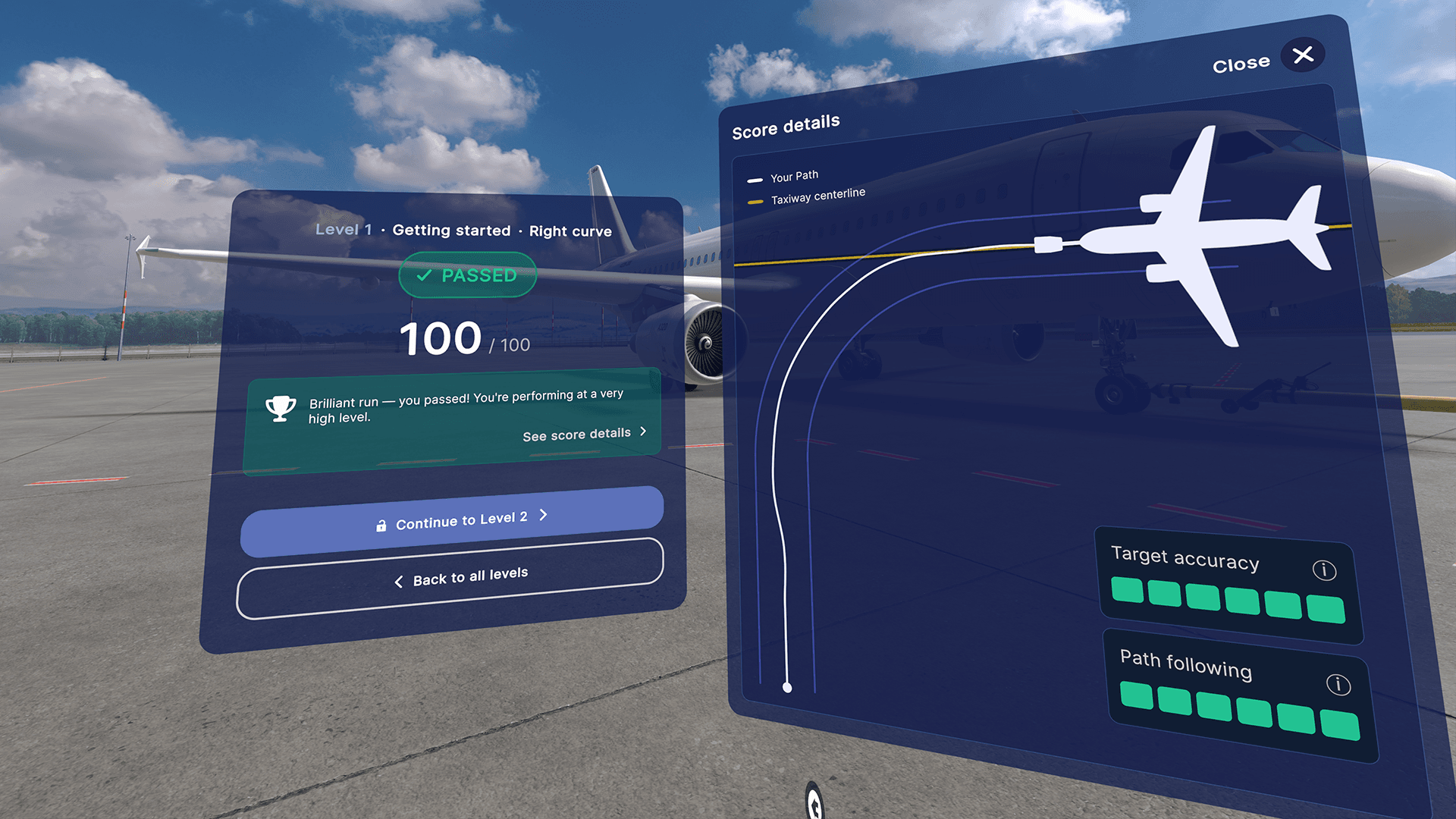
Task: Click last Path following green segment
Action: coord(1339,725)
